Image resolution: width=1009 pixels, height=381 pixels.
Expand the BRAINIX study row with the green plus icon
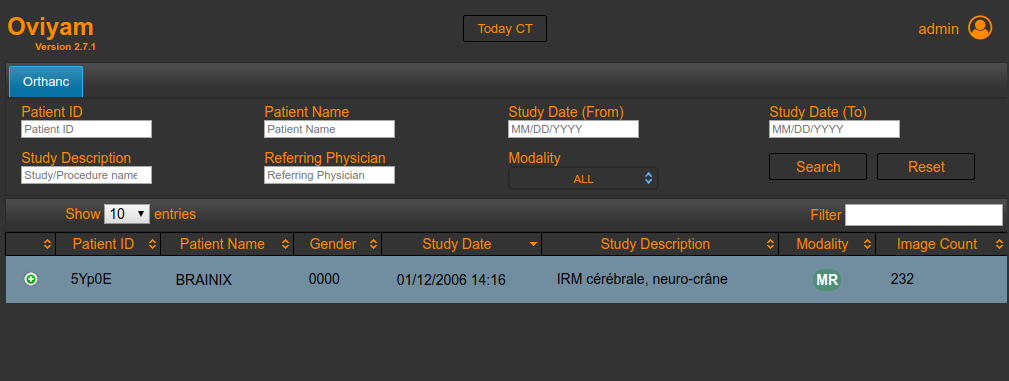[31, 279]
